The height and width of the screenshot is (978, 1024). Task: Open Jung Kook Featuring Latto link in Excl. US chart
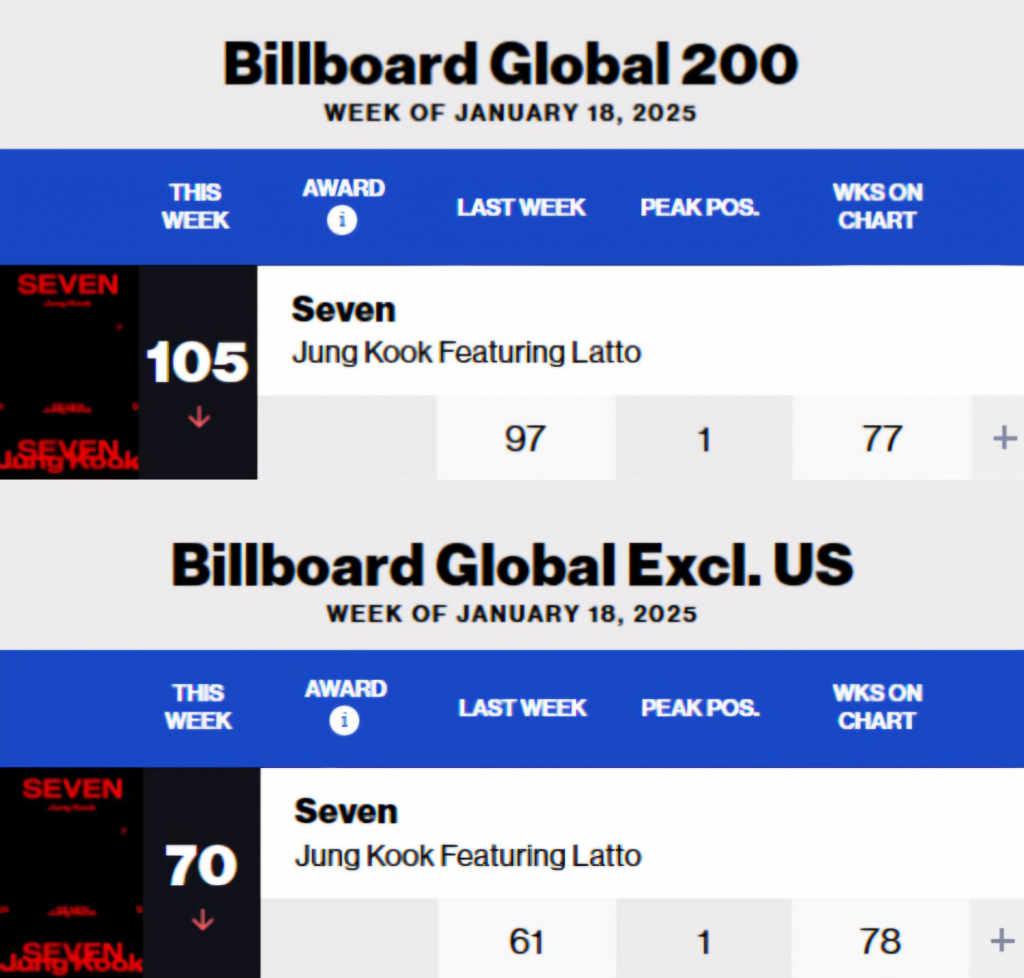(x=467, y=856)
